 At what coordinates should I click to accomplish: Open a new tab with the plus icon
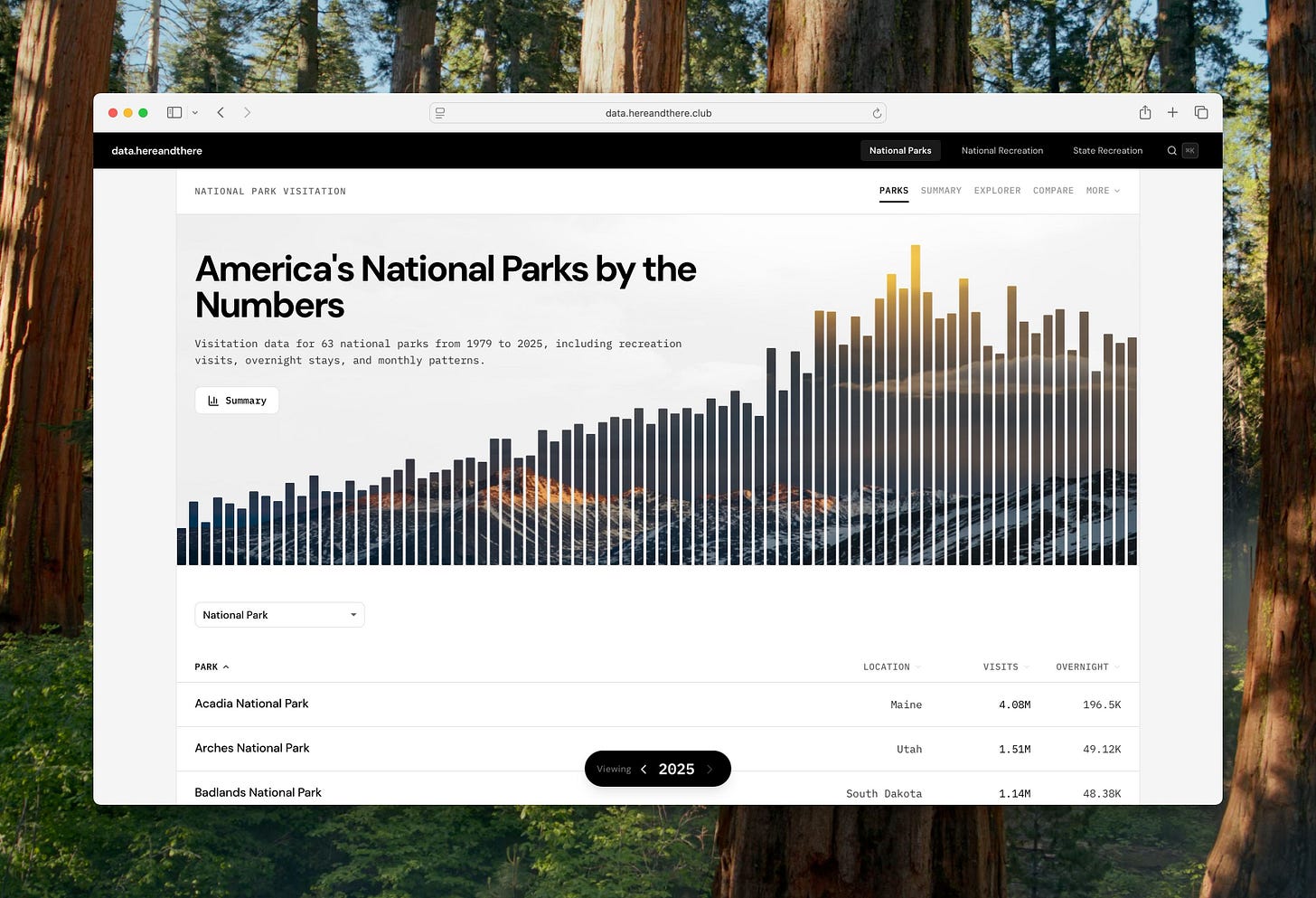1172,112
